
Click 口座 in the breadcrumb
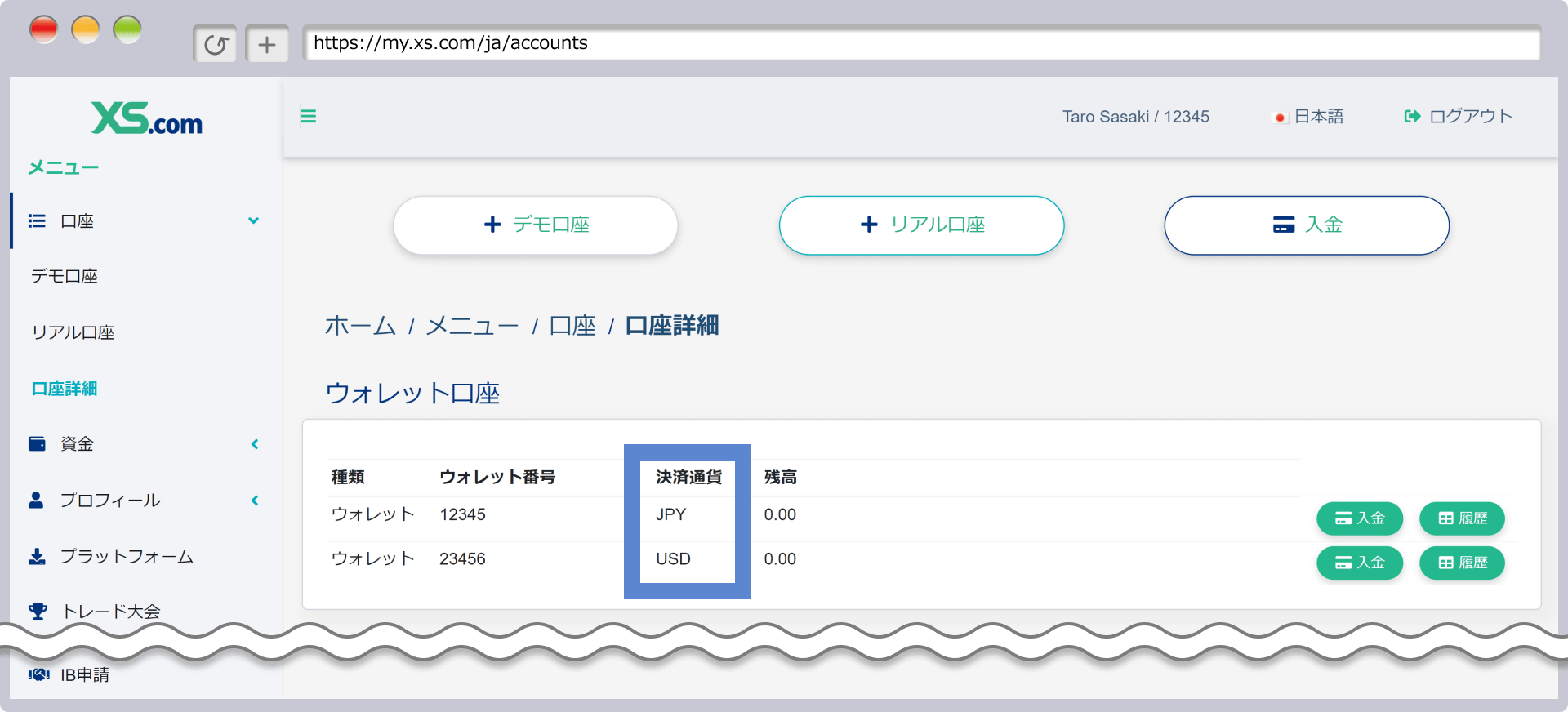(572, 326)
